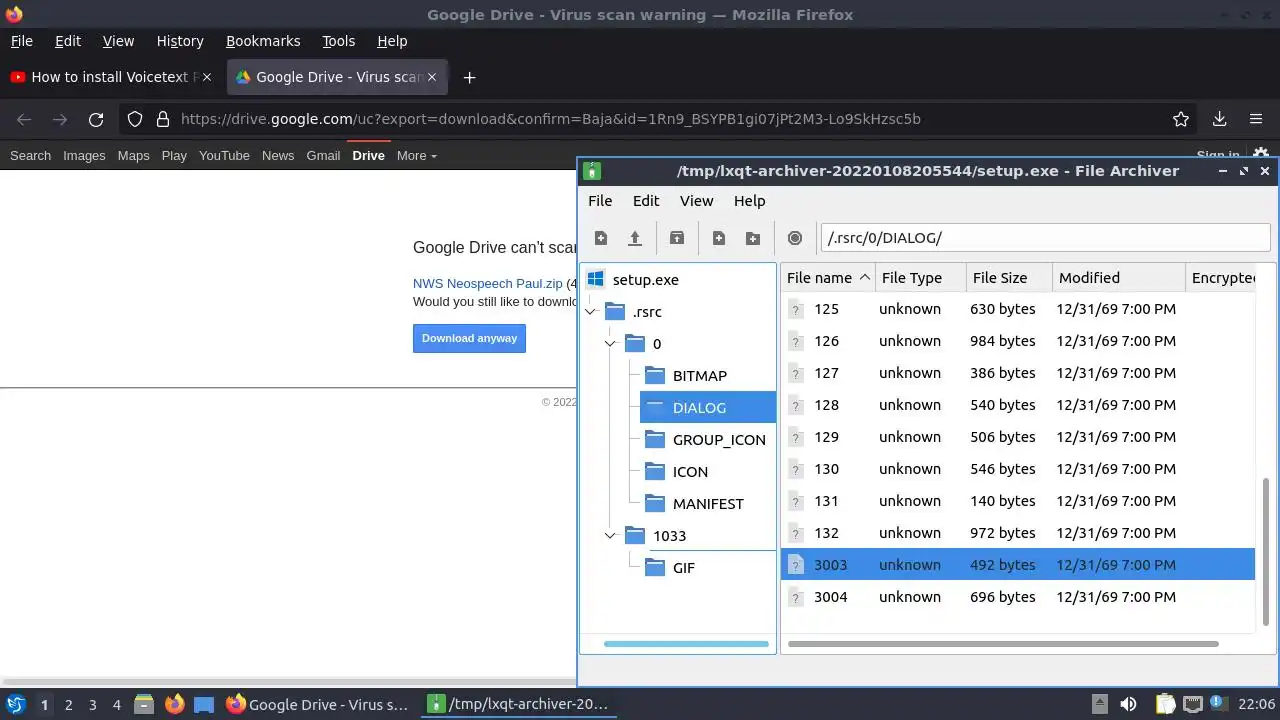Open Help menu in File Archiver
1280x720 pixels.
pos(749,200)
